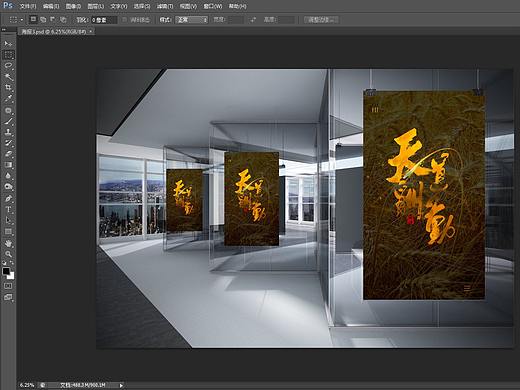Expand the status bar info arrow
This screenshot has height=390, width=520.
click(121, 385)
